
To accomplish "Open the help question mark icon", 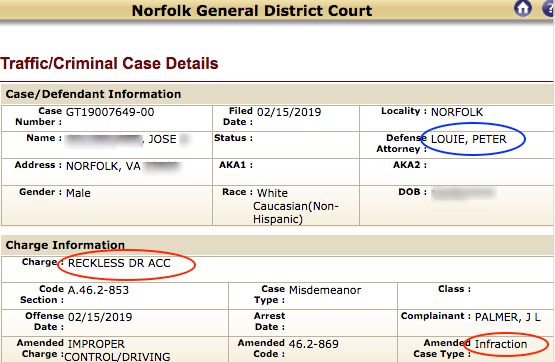I will (x=549, y=7).
